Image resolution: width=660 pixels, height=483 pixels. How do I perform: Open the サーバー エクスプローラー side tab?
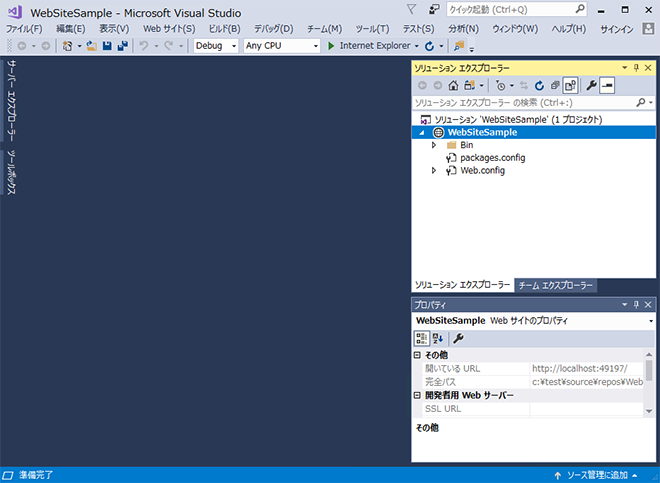click(x=11, y=101)
